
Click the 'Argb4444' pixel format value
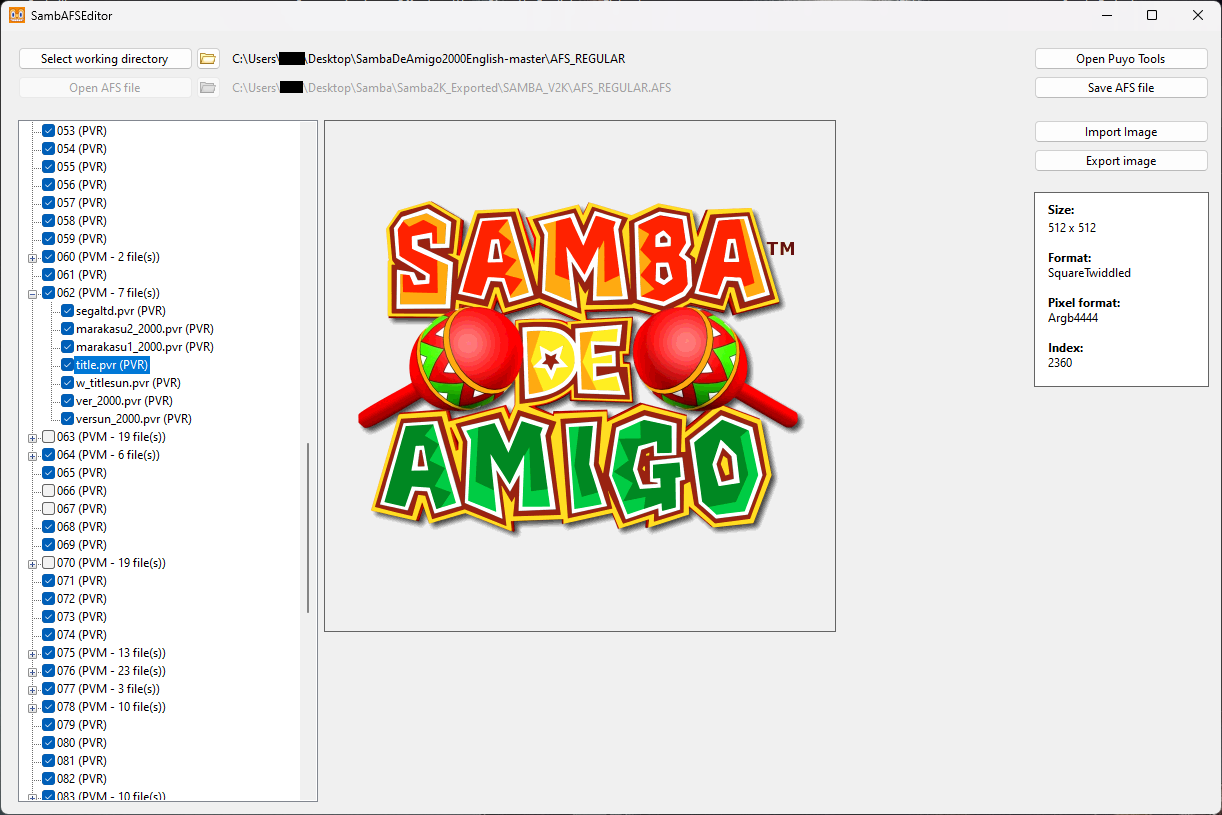point(1073,318)
